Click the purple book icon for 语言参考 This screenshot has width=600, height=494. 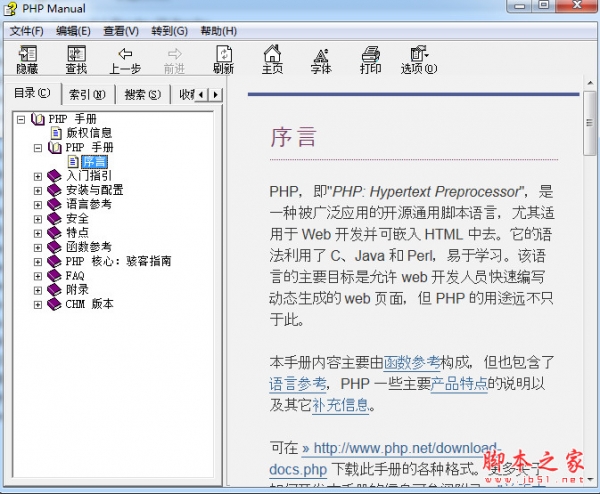coord(54,204)
